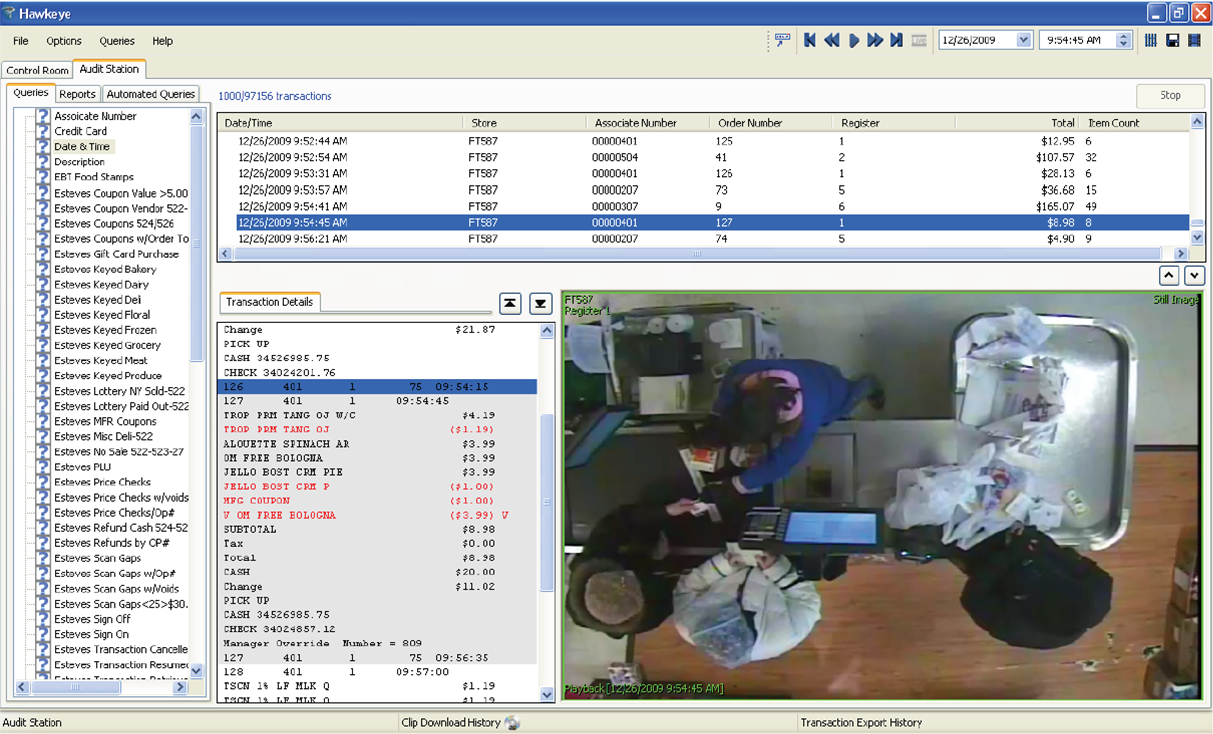The height and width of the screenshot is (734, 1213).
Task: Rewind the video playback
Action: tap(831, 40)
